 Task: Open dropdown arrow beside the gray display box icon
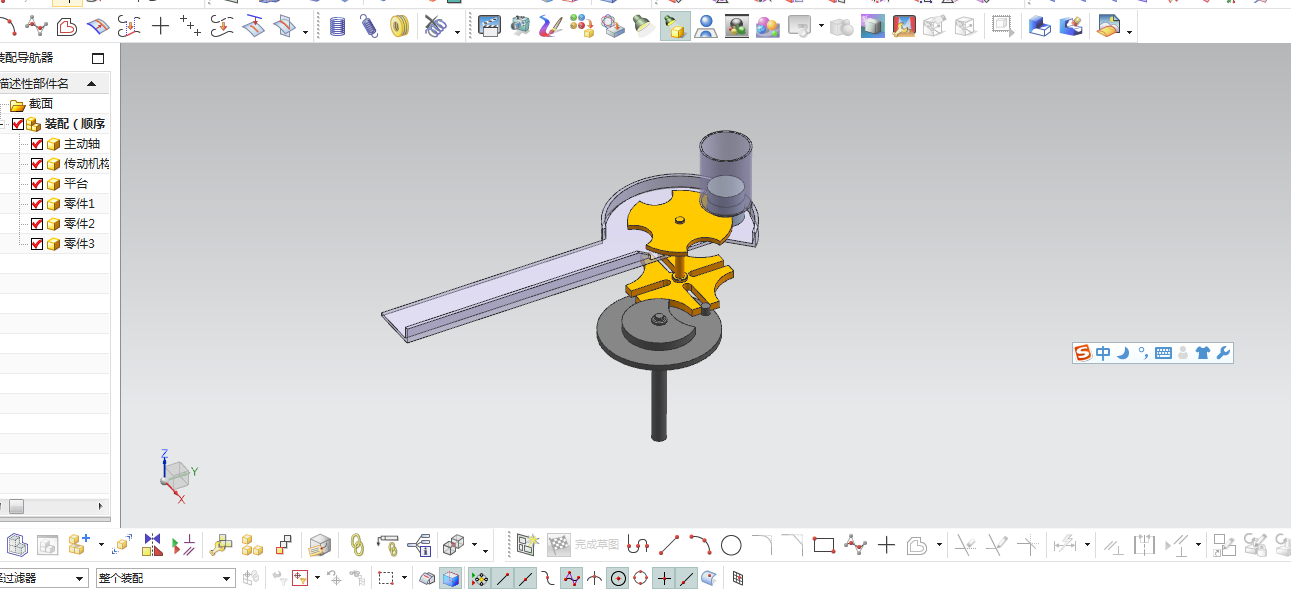[x=821, y=27]
